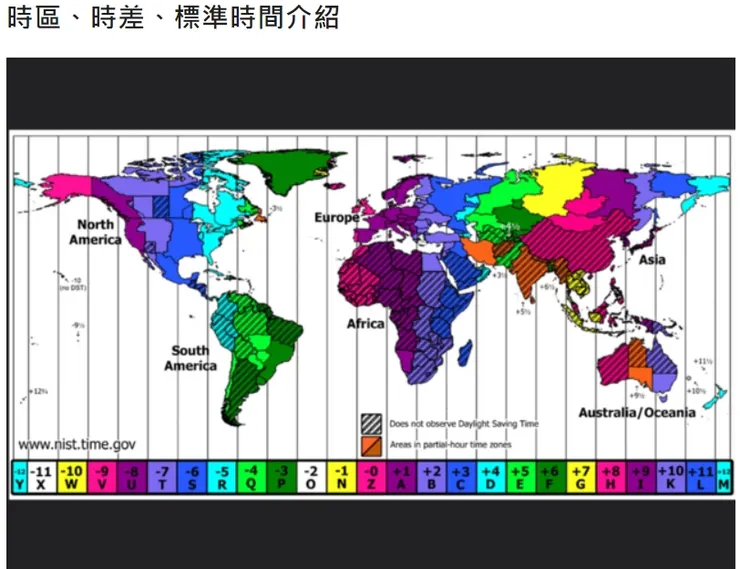
Task: Select the -7 T zone cell
Action: pyautogui.click(x=162, y=477)
